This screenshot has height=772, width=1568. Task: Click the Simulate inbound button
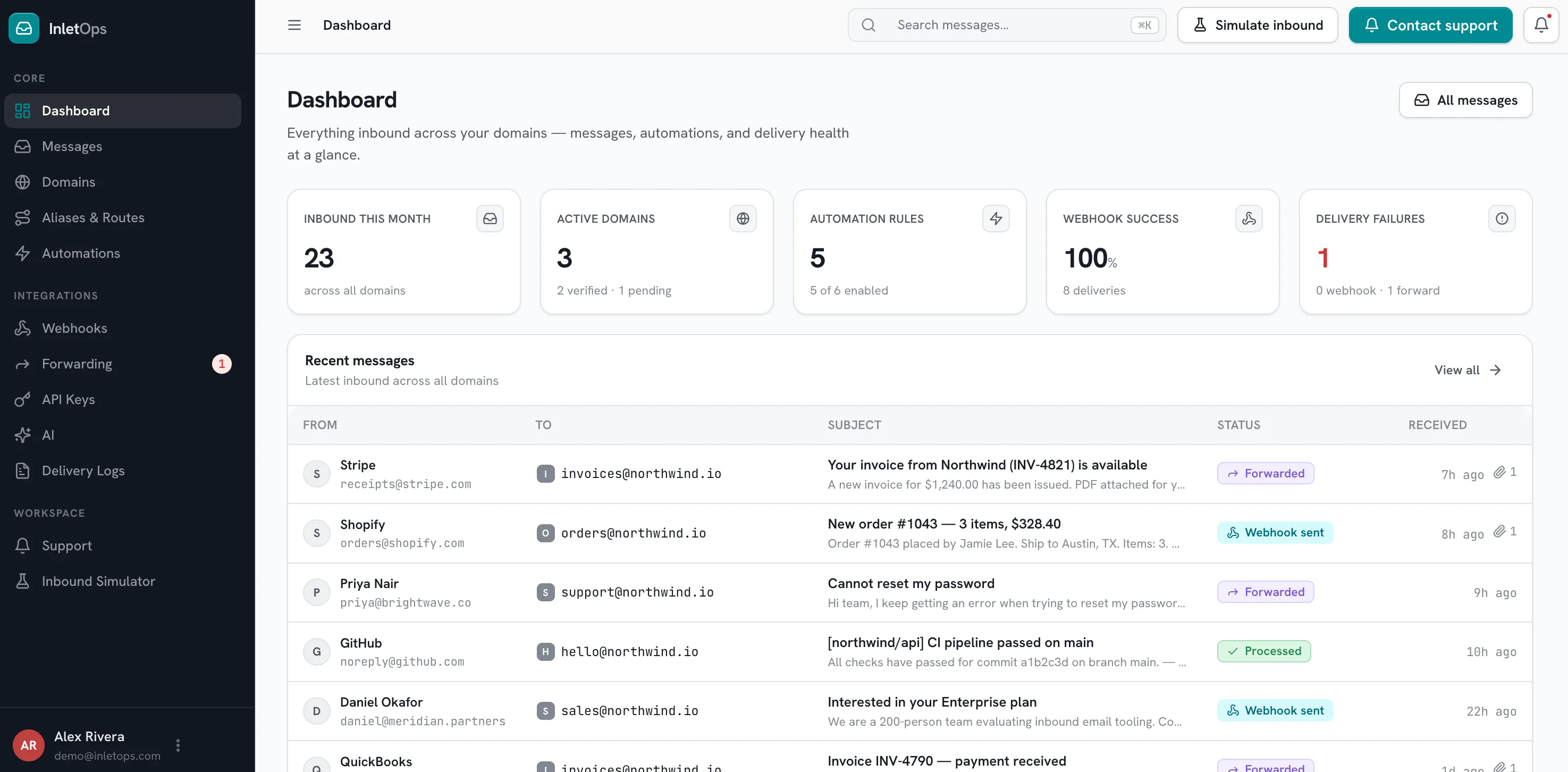(x=1257, y=25)
